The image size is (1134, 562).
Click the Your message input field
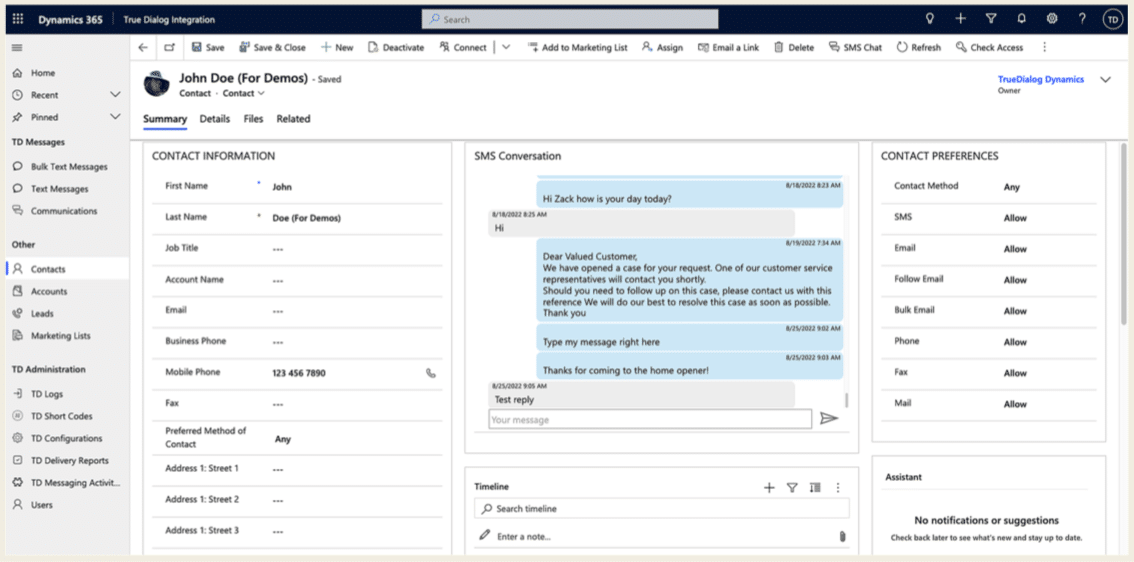click(x=649, y=420)
